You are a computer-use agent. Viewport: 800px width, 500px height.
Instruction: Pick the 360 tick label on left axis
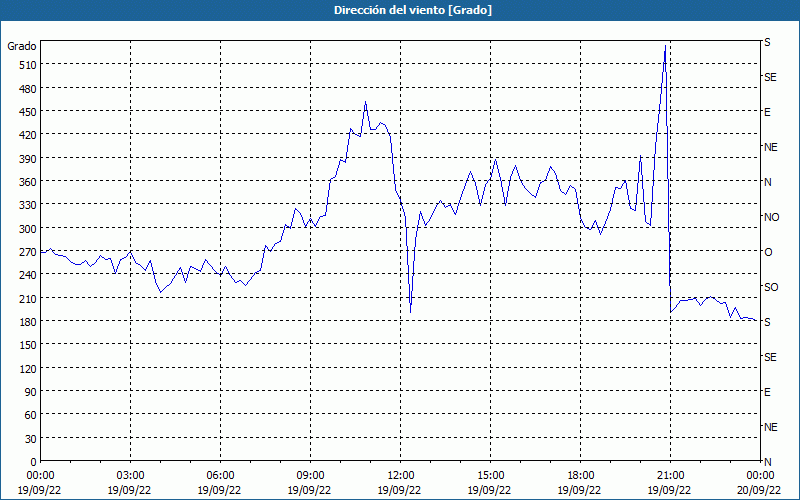(28, 182)
